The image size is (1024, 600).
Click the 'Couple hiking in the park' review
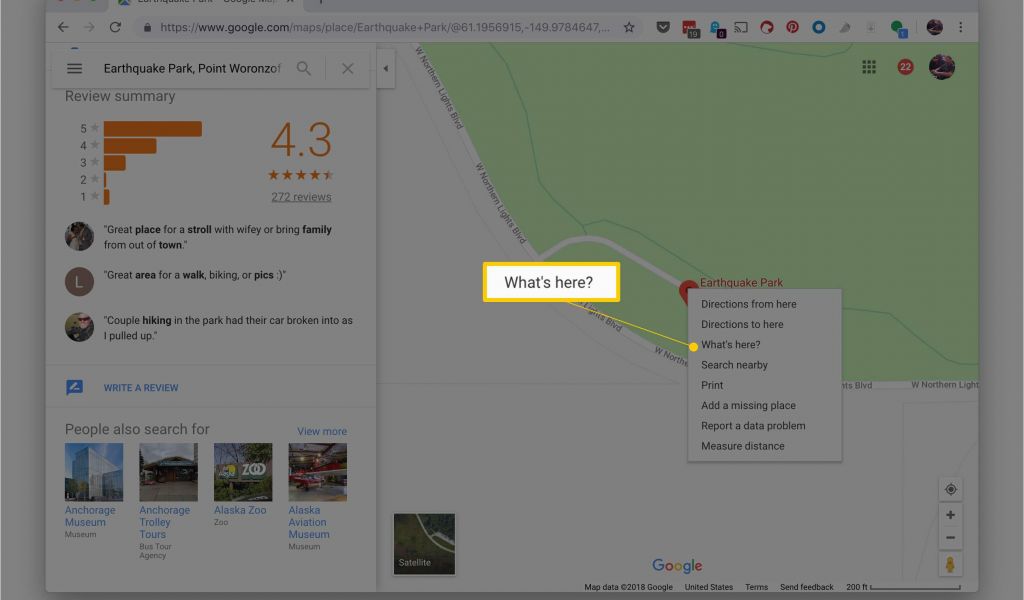(228, 328)
